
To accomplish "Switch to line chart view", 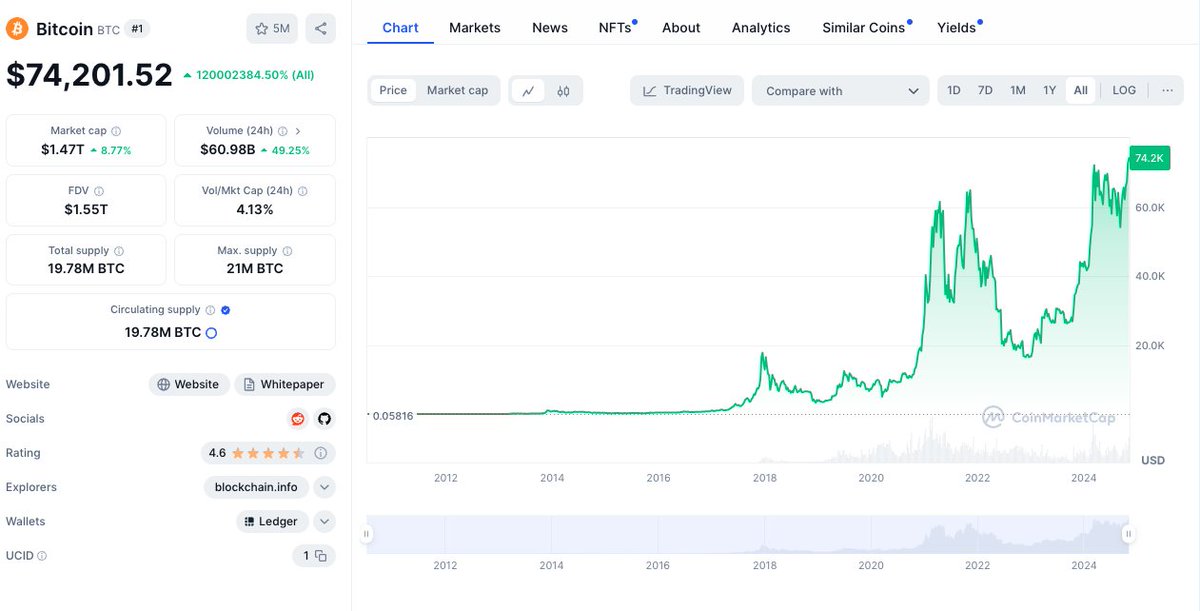I will 528,91.
